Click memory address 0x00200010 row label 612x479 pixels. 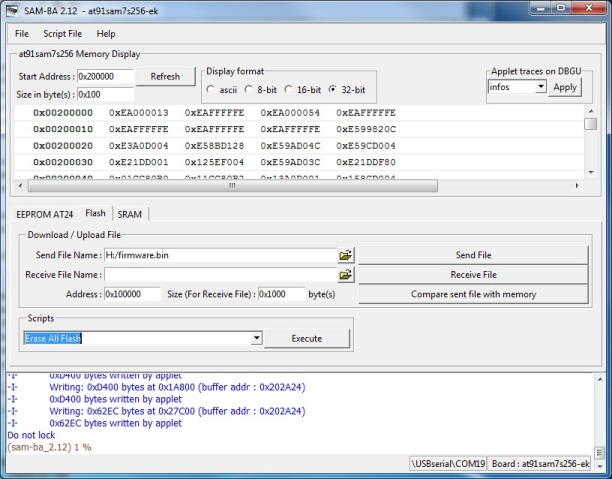pyautogui.click(x=63, y=129)
